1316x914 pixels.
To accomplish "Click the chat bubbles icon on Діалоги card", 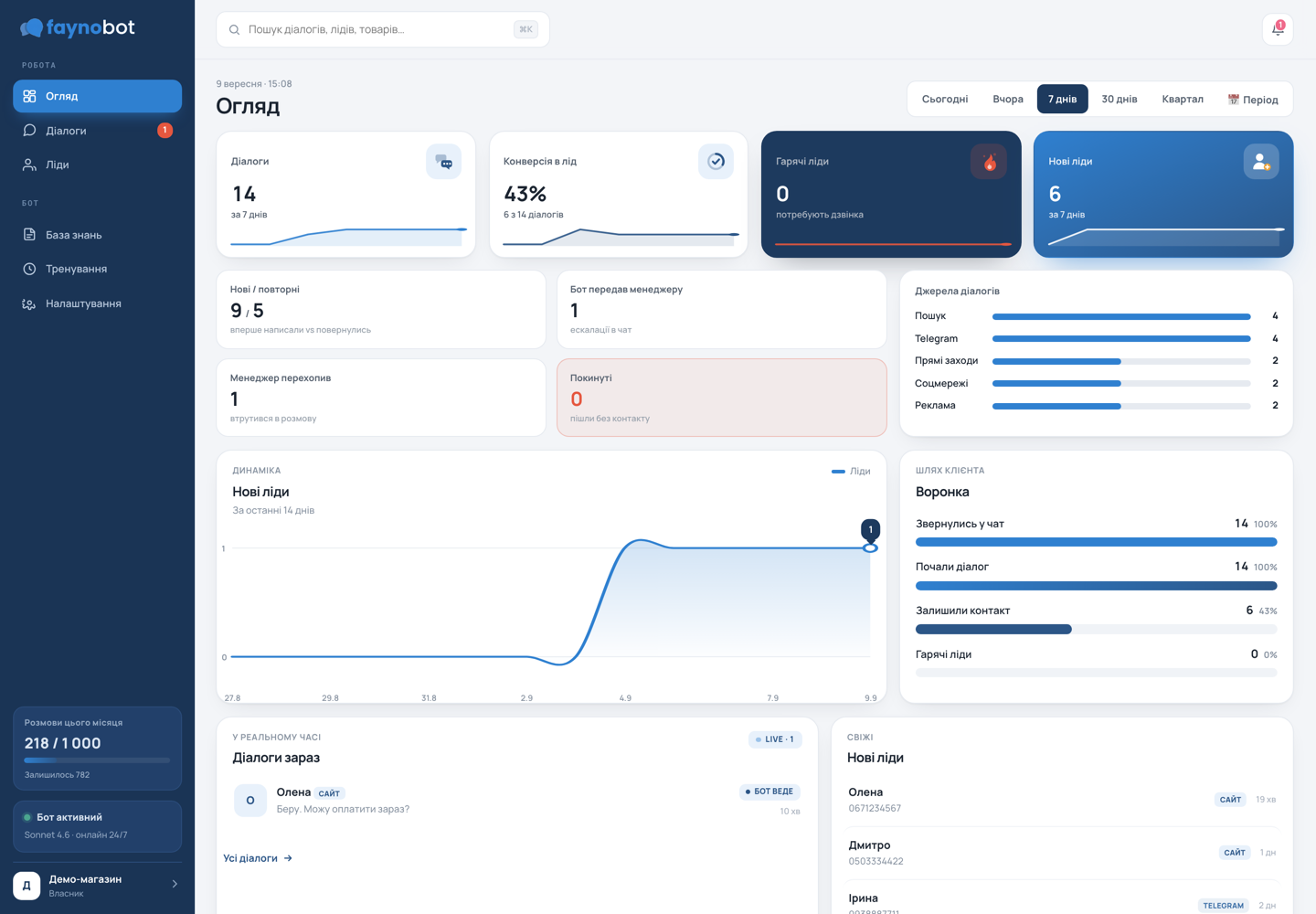I will pos(443,162).
